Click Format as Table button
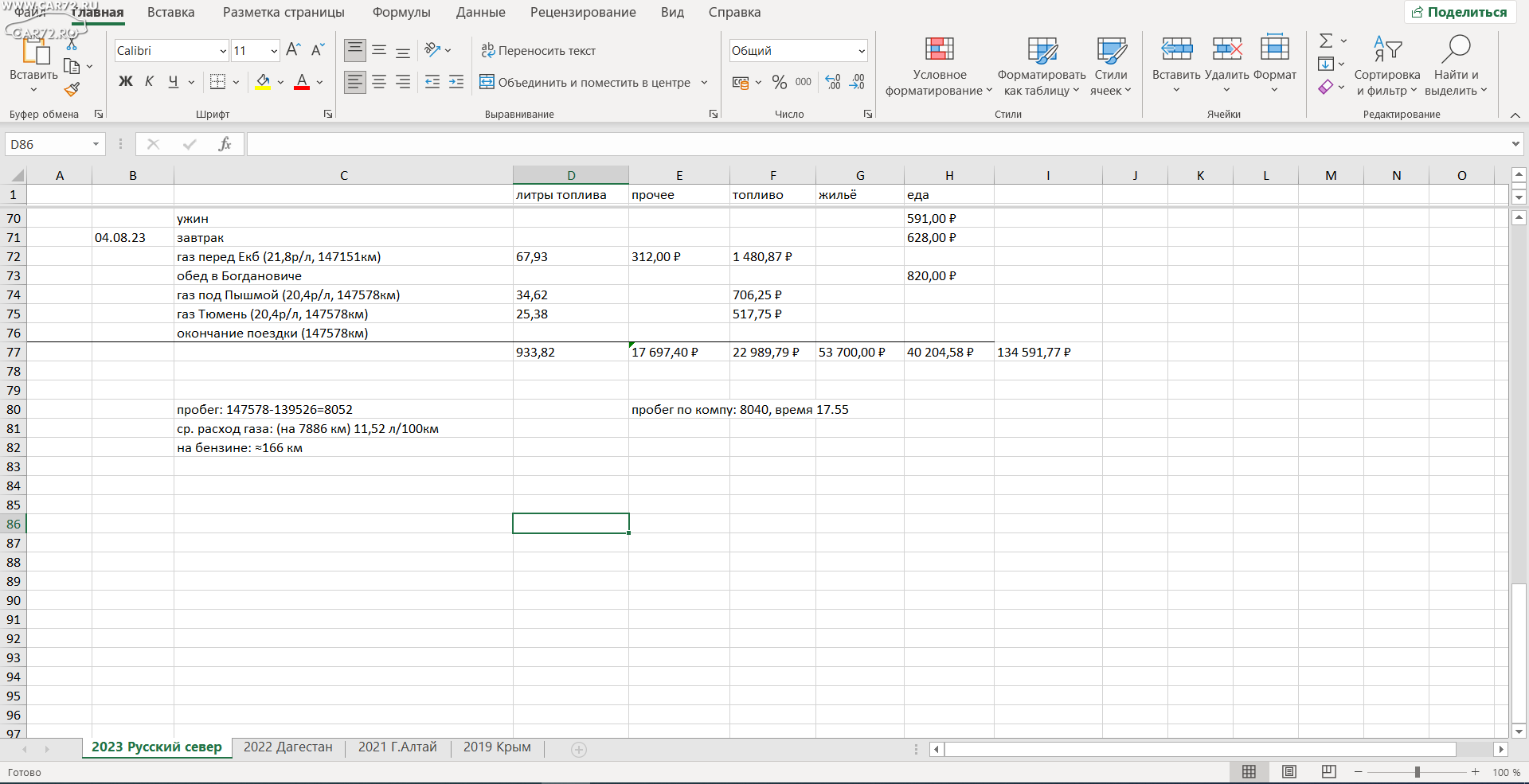The width and height of the screenshot is (1529, 784). [x=1042, y=66]
